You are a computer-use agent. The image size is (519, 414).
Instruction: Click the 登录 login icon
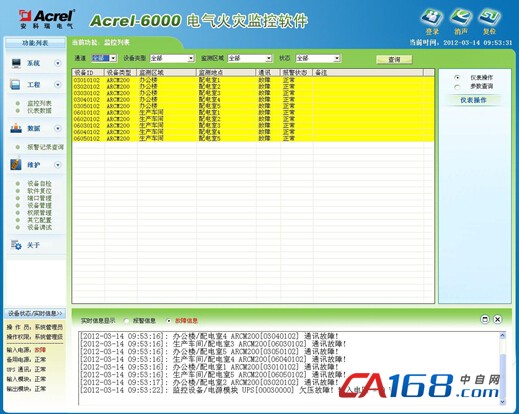[432, 18]
